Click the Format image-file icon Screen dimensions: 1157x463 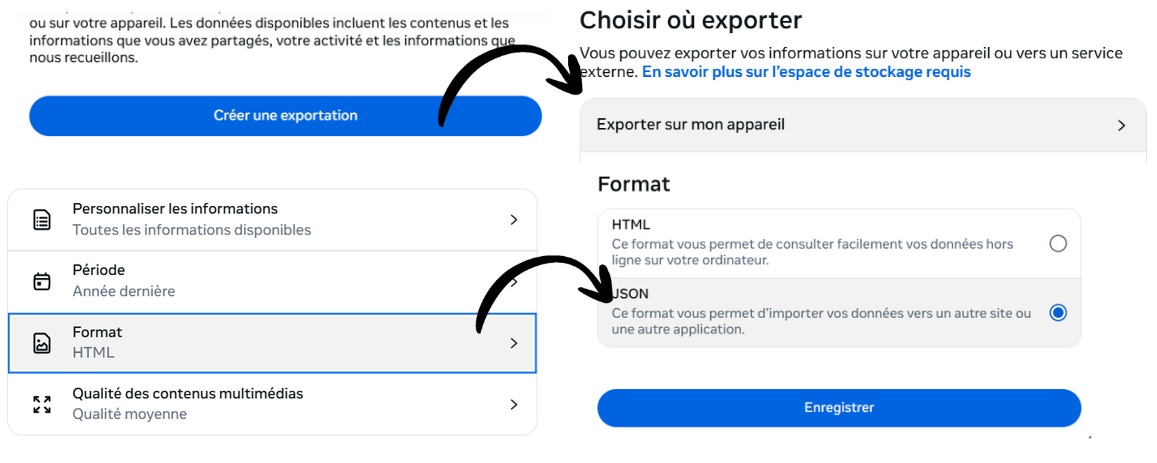(x=42, y=343)
